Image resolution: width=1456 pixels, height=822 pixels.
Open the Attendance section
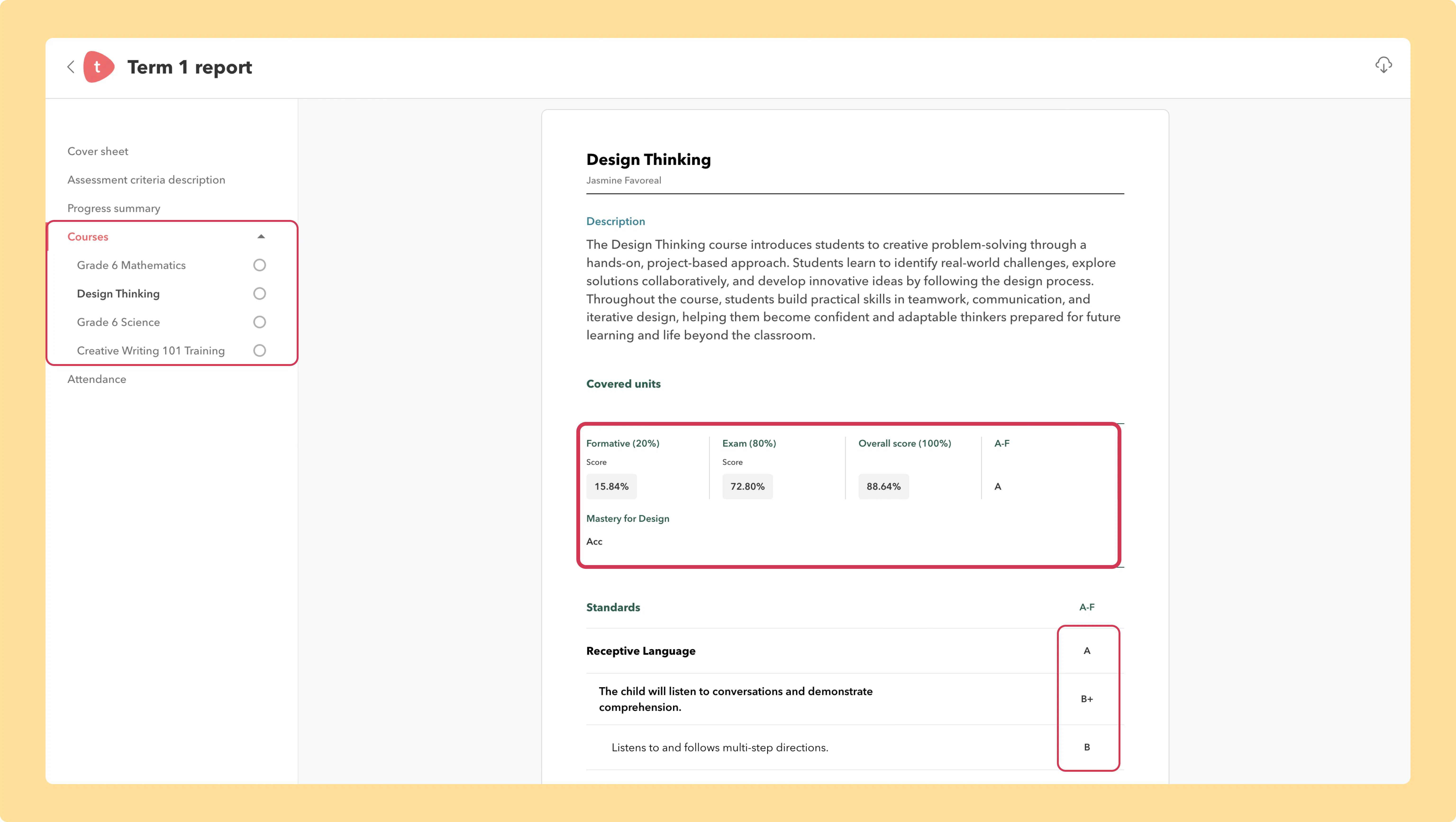coord(97,379)
